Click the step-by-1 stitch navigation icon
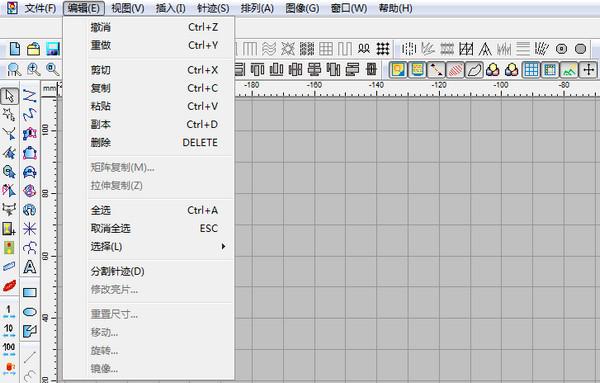Viewport: 600px width, 383px height. tap(9, 311)
